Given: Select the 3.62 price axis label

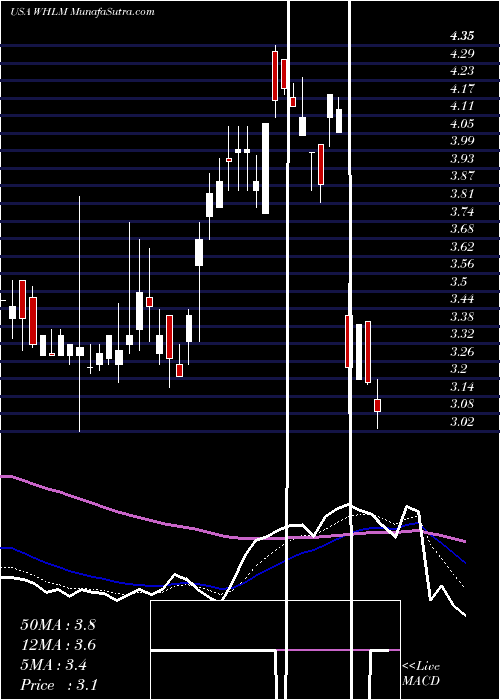Looking at the screenshot, I should [462, 246].
